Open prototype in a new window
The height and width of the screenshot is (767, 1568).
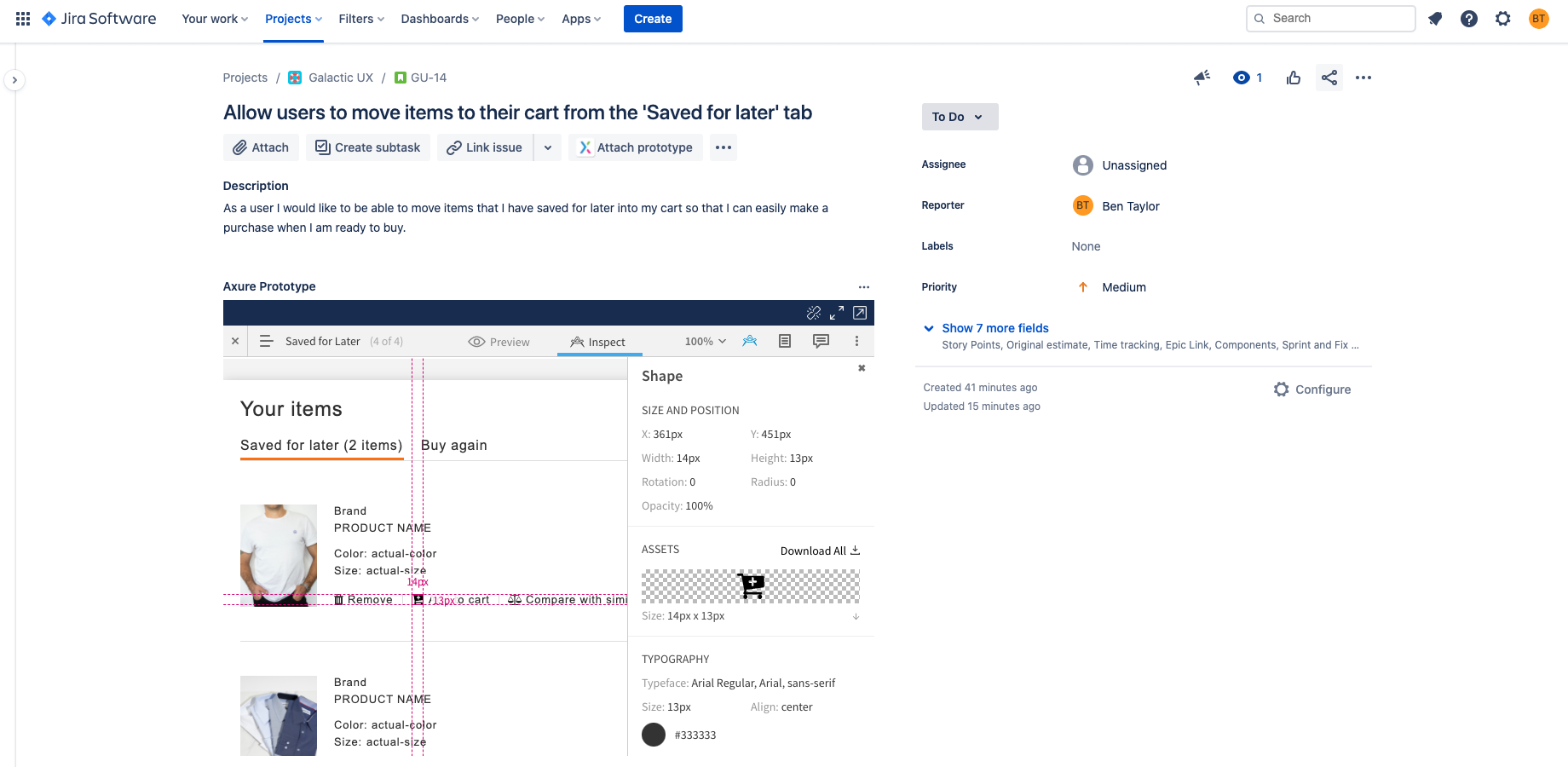point(860,313)
